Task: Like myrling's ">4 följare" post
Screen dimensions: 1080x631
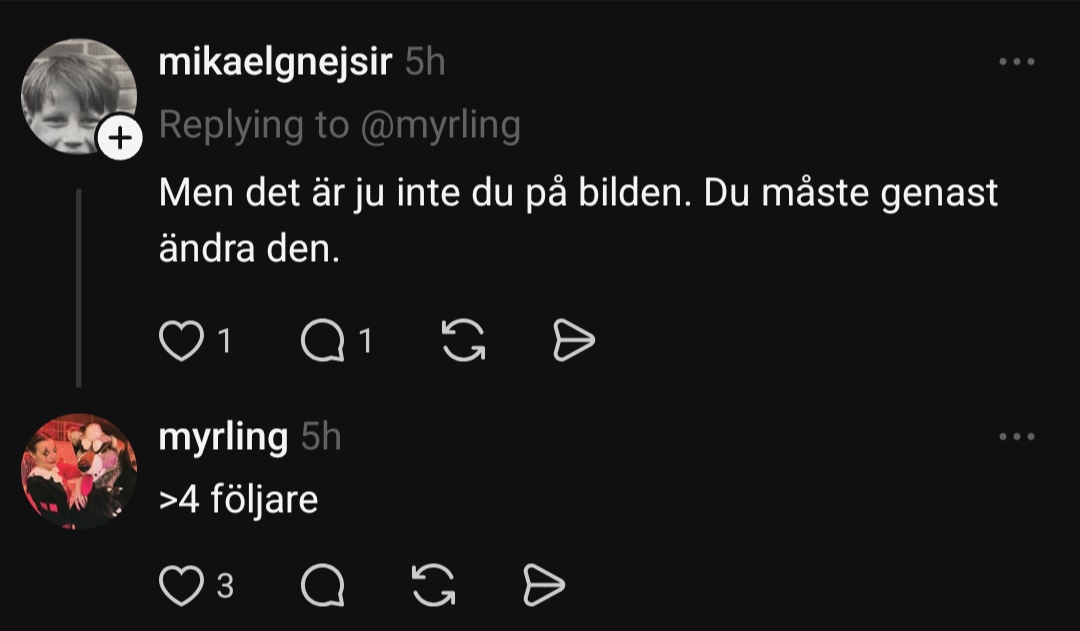Action: (x=181, y=586)
